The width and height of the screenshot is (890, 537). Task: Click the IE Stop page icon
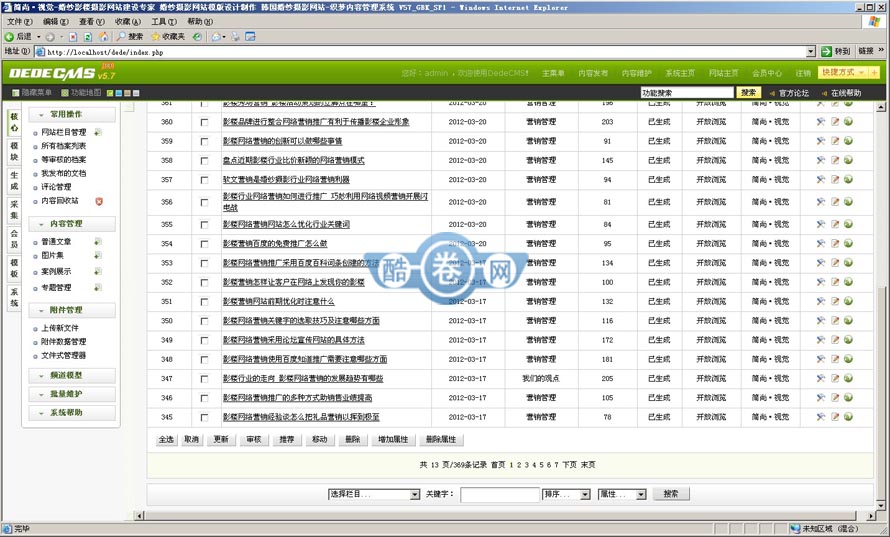(x=73, y=37)
